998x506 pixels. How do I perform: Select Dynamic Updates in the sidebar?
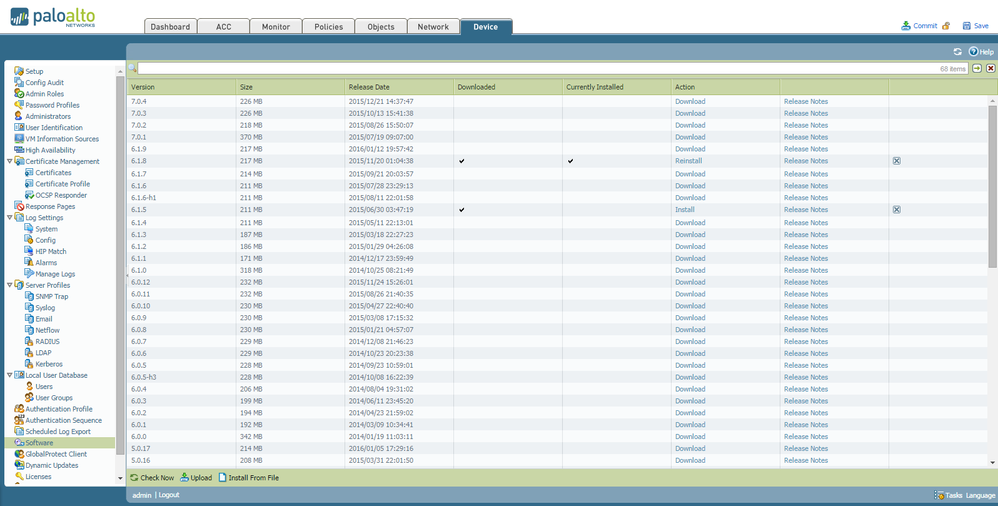click(x=50, y=465)
